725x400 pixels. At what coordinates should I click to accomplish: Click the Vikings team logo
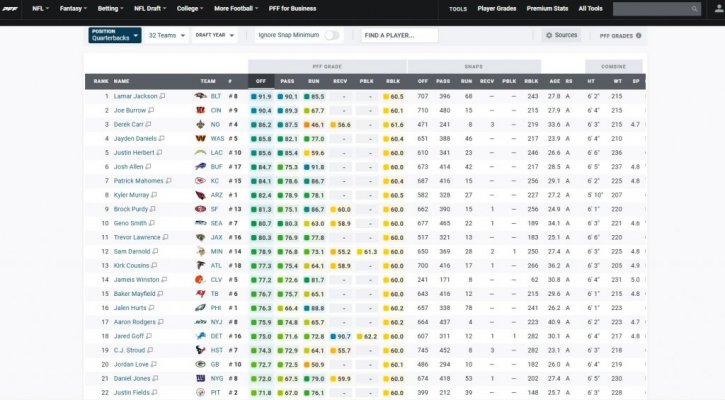point(200,252)
